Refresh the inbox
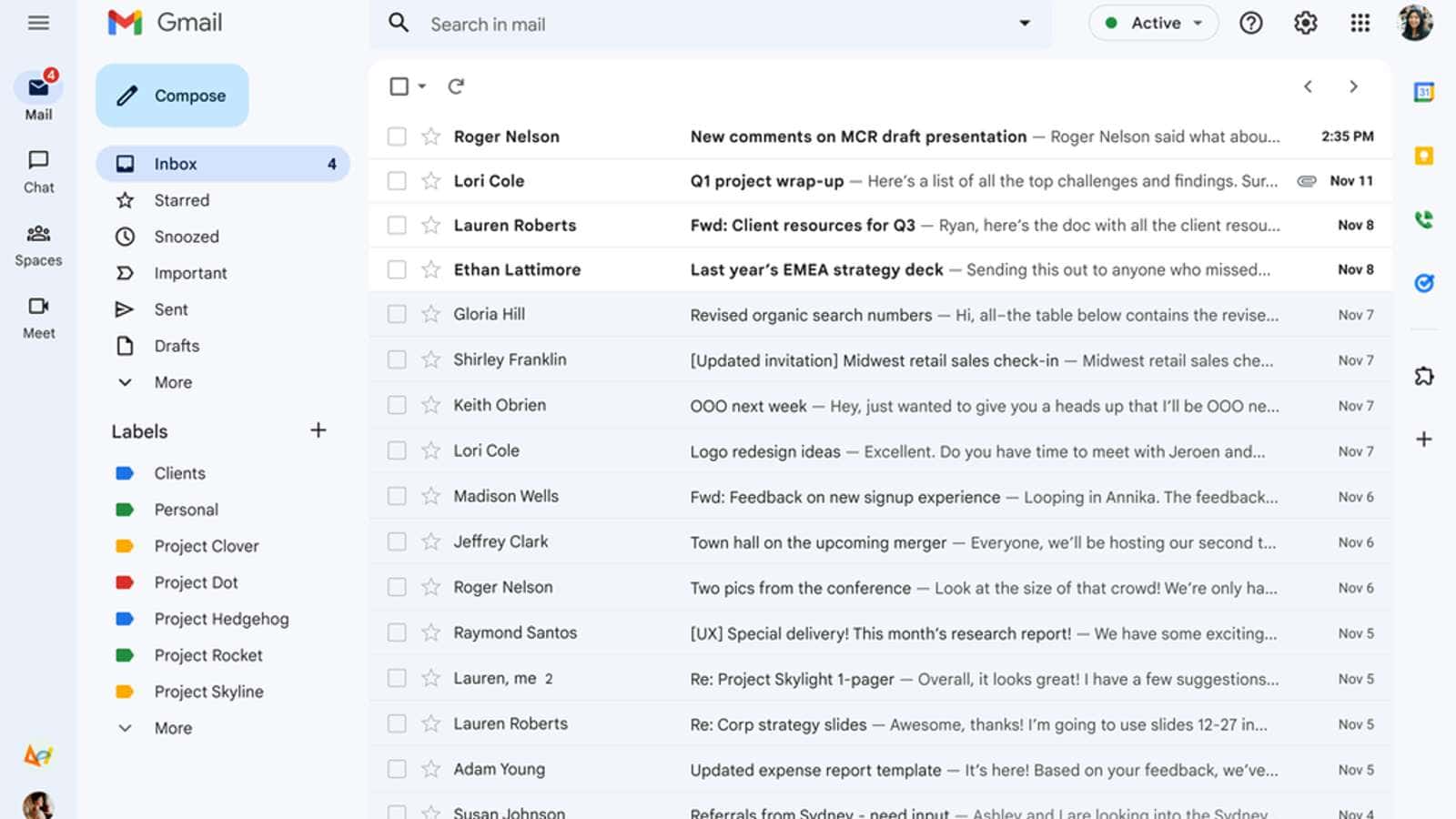This screenshot has height=819, width=1456. (x=456, y=86)
